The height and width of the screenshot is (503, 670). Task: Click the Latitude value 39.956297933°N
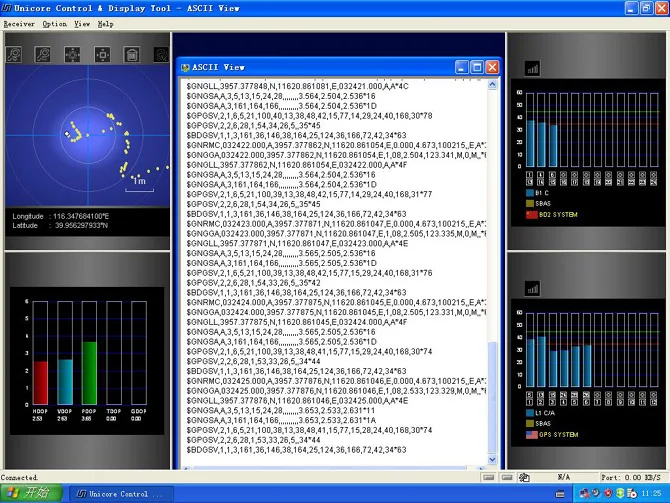coord(81,225)
